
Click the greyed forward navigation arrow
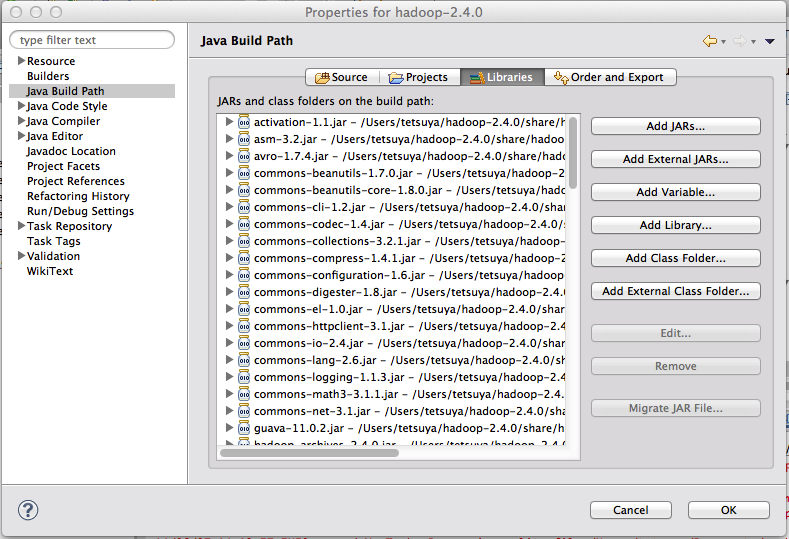point(740,41)
